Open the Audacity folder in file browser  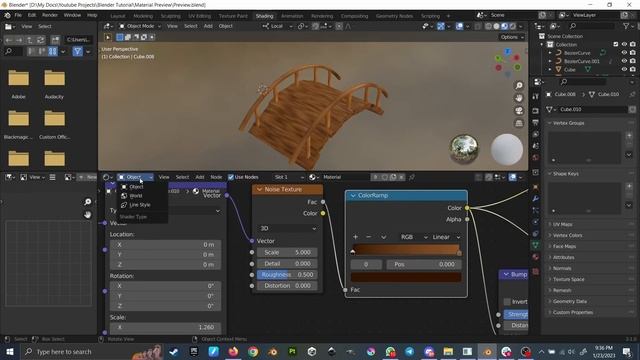tap(54, 84)
